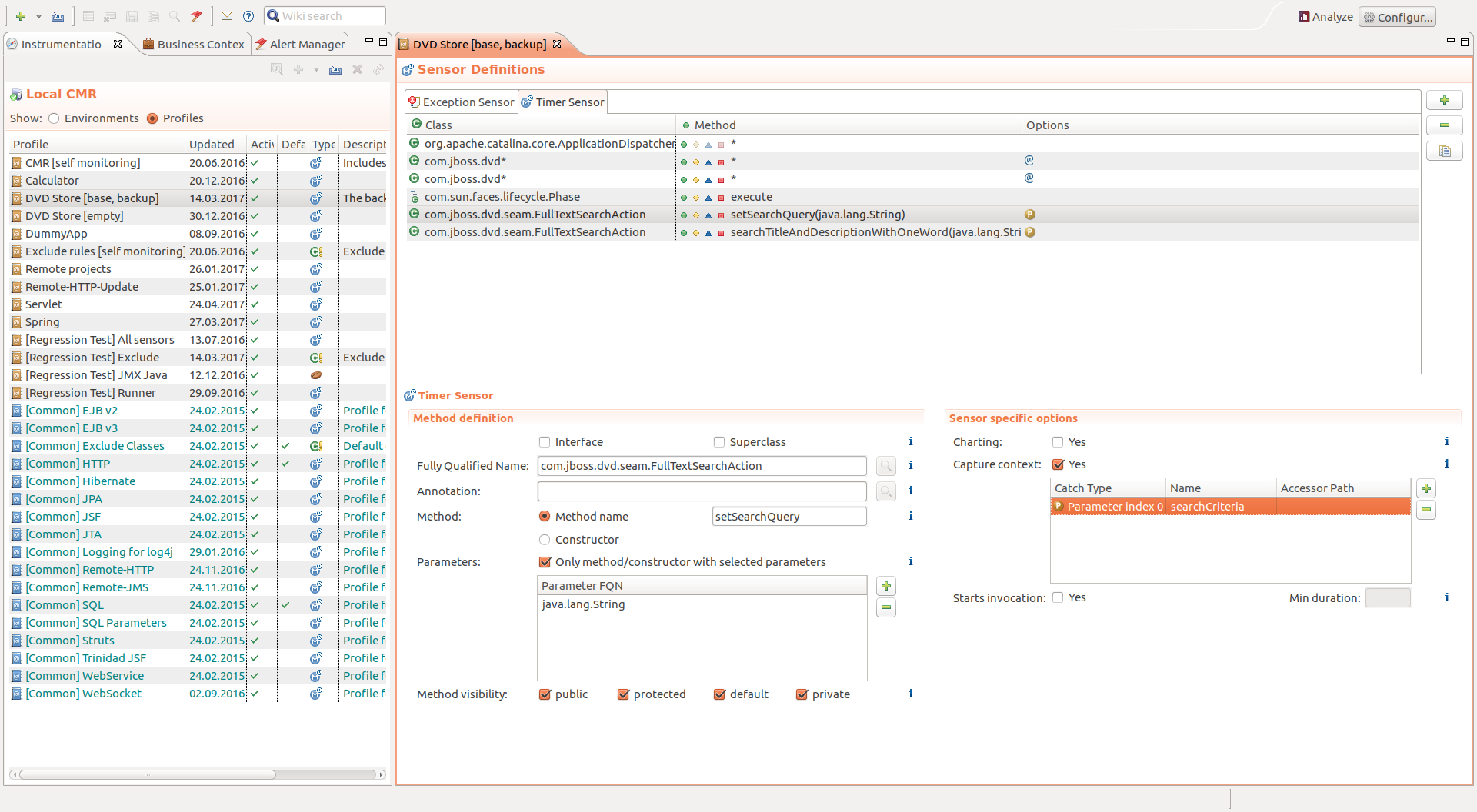Toggle Starts invocation Yes checkbox
This screenshot has height=812, width=1477.
point(1058,597)
